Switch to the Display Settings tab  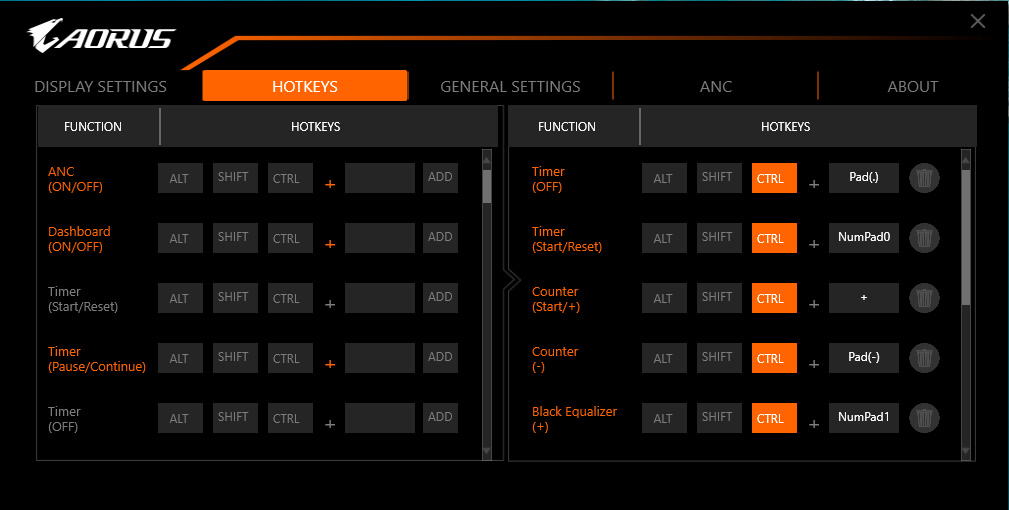[x=101, y=87]
